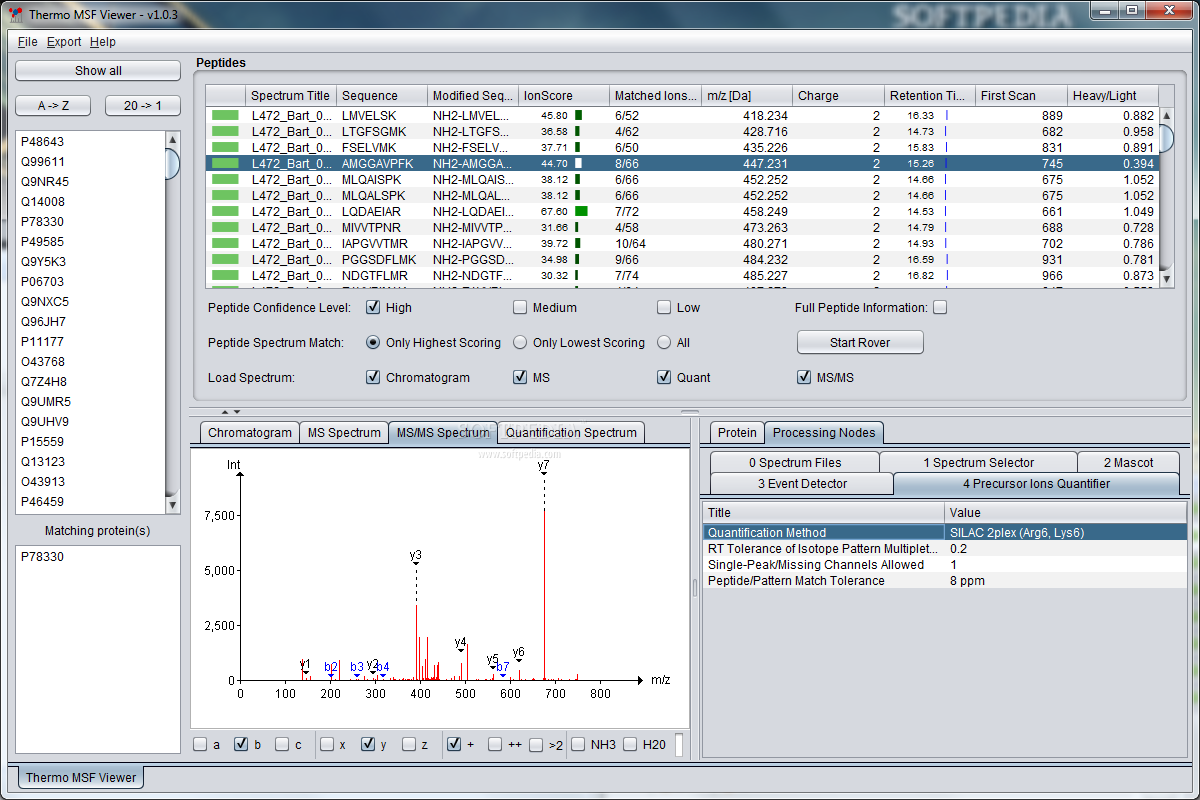Select the Quantification Method row
1200x800 pixels.
coord(945,532)
